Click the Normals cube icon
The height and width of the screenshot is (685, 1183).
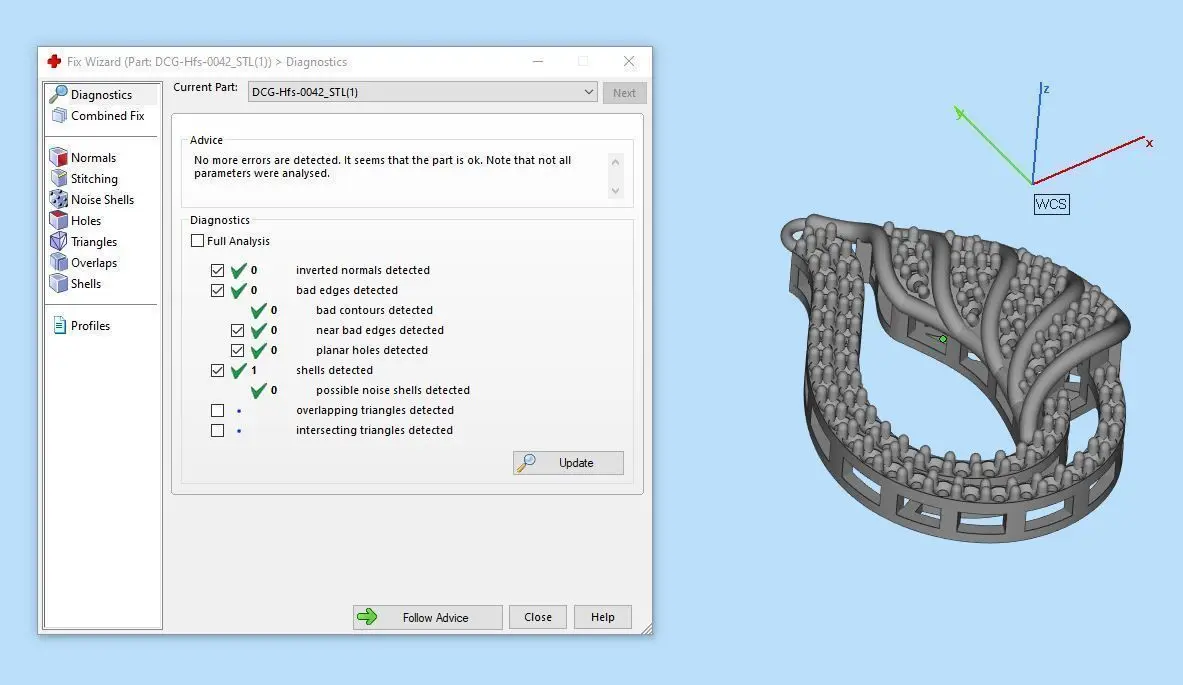(x=58, y=157)
